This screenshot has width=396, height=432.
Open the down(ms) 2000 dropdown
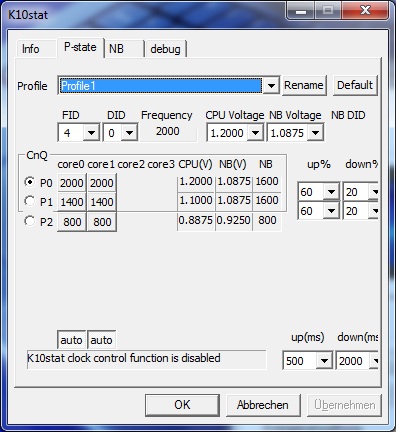375,361
